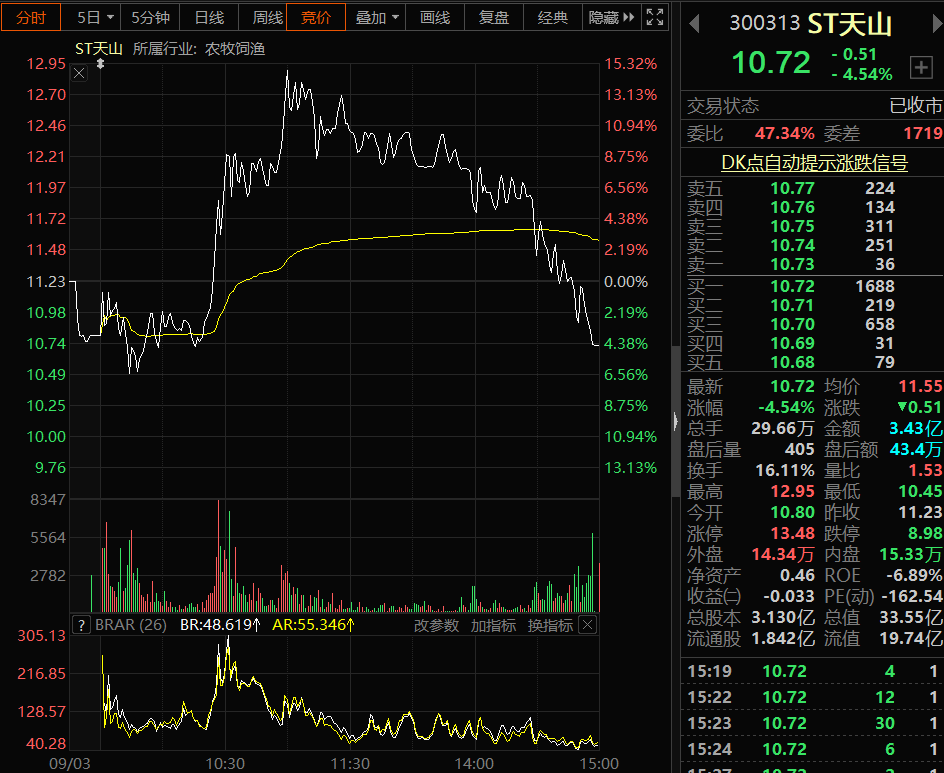The height and width of the screenshot is (773, 944).
Task: Go to previous stock with left arrow
Action: coord(694,23)
